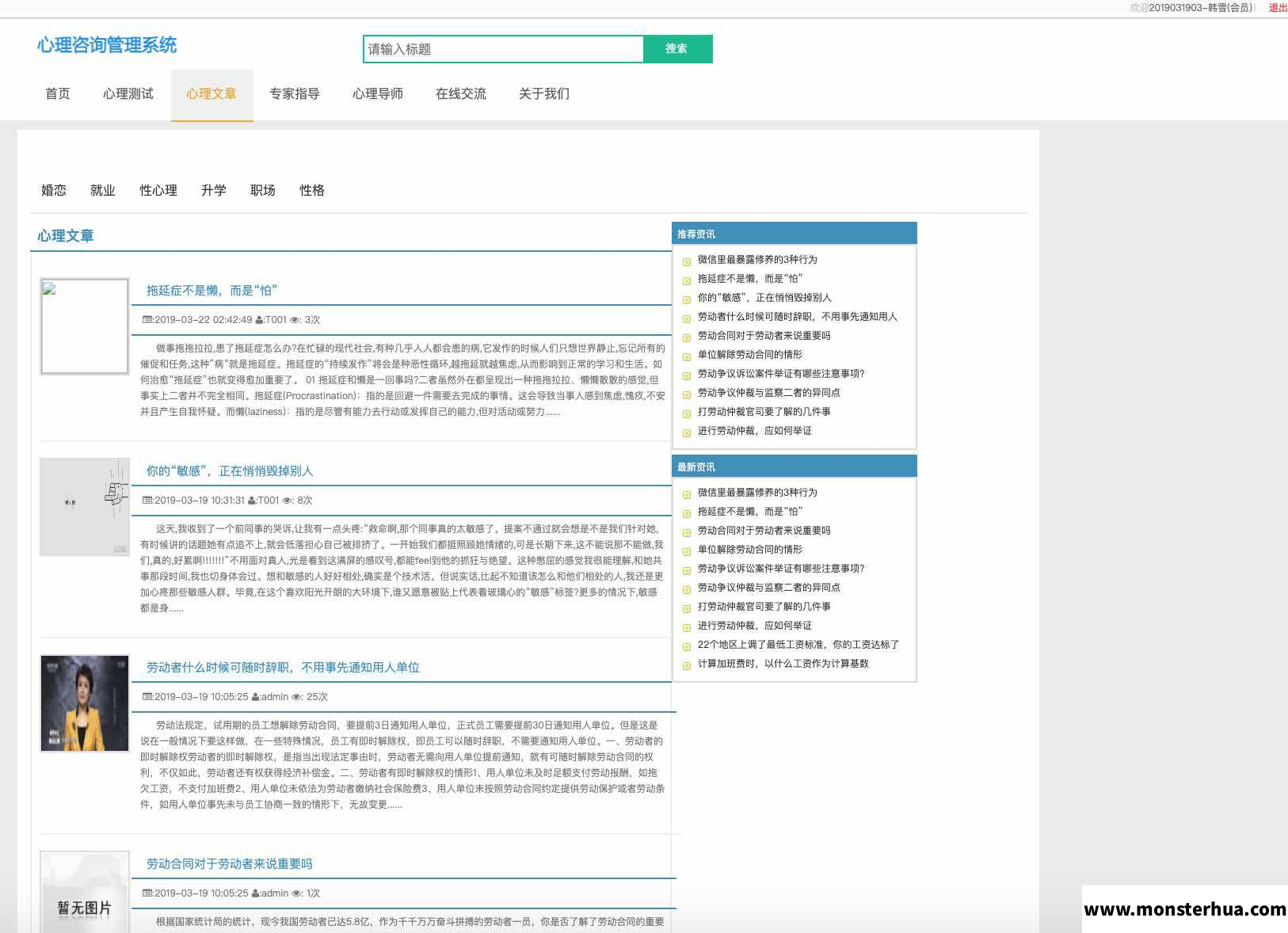Click the author icon beside admin on 25次 article
The image size is (1288, 933).
click(256, 697)
